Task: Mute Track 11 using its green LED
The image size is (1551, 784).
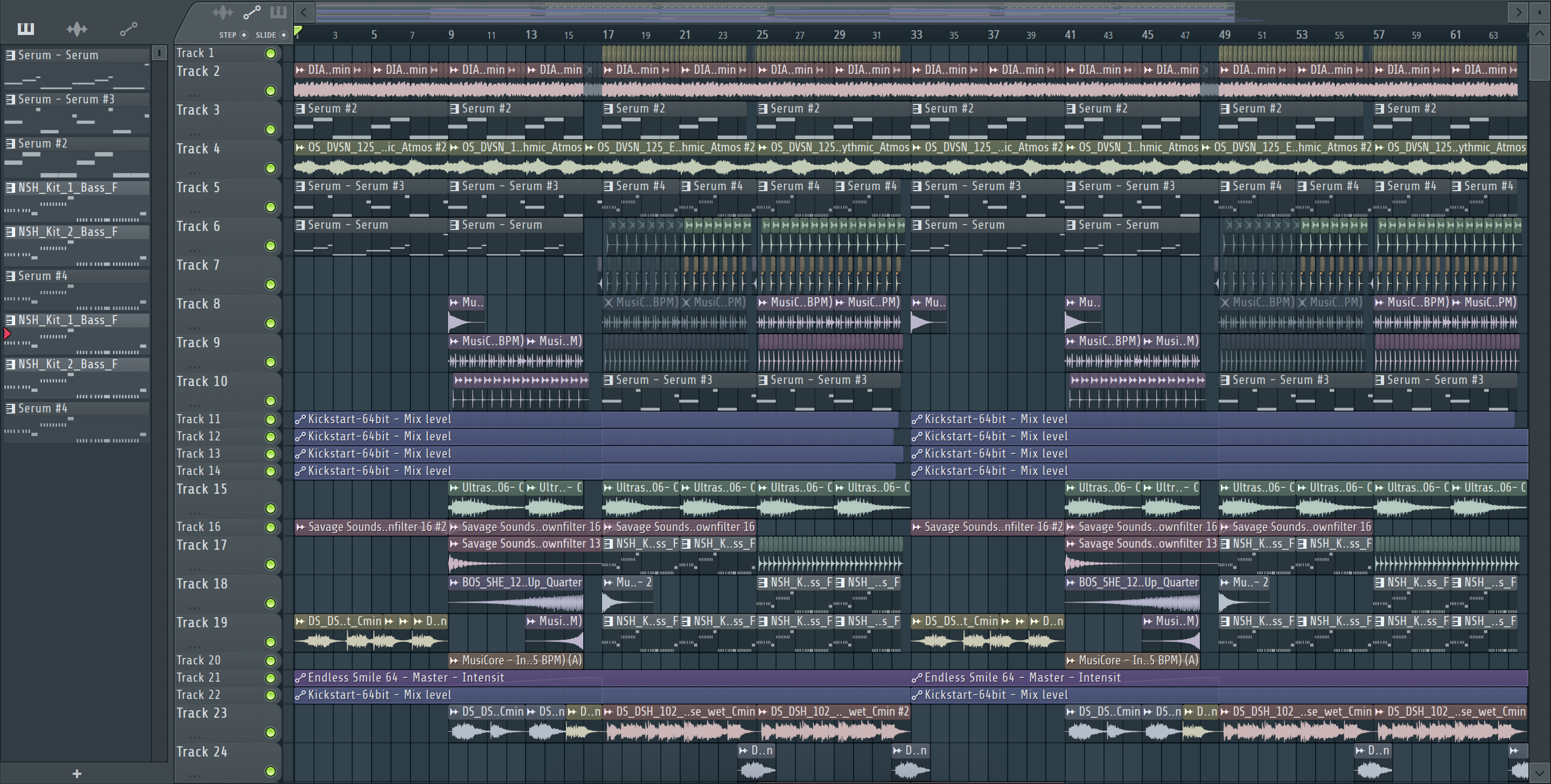Action: [x=271, y=419]
